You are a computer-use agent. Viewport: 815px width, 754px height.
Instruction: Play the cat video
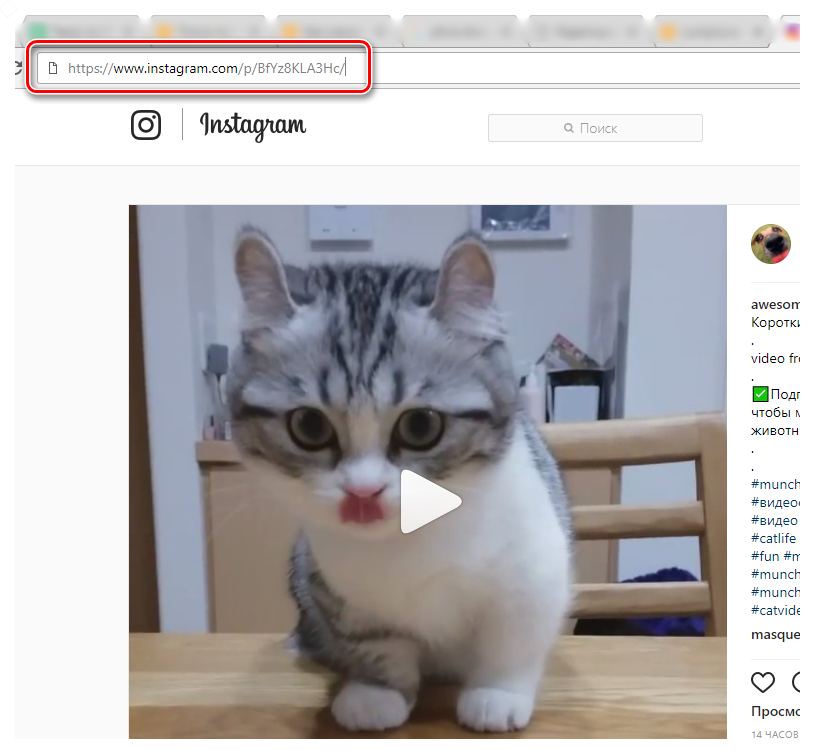(x=430, y=501)
